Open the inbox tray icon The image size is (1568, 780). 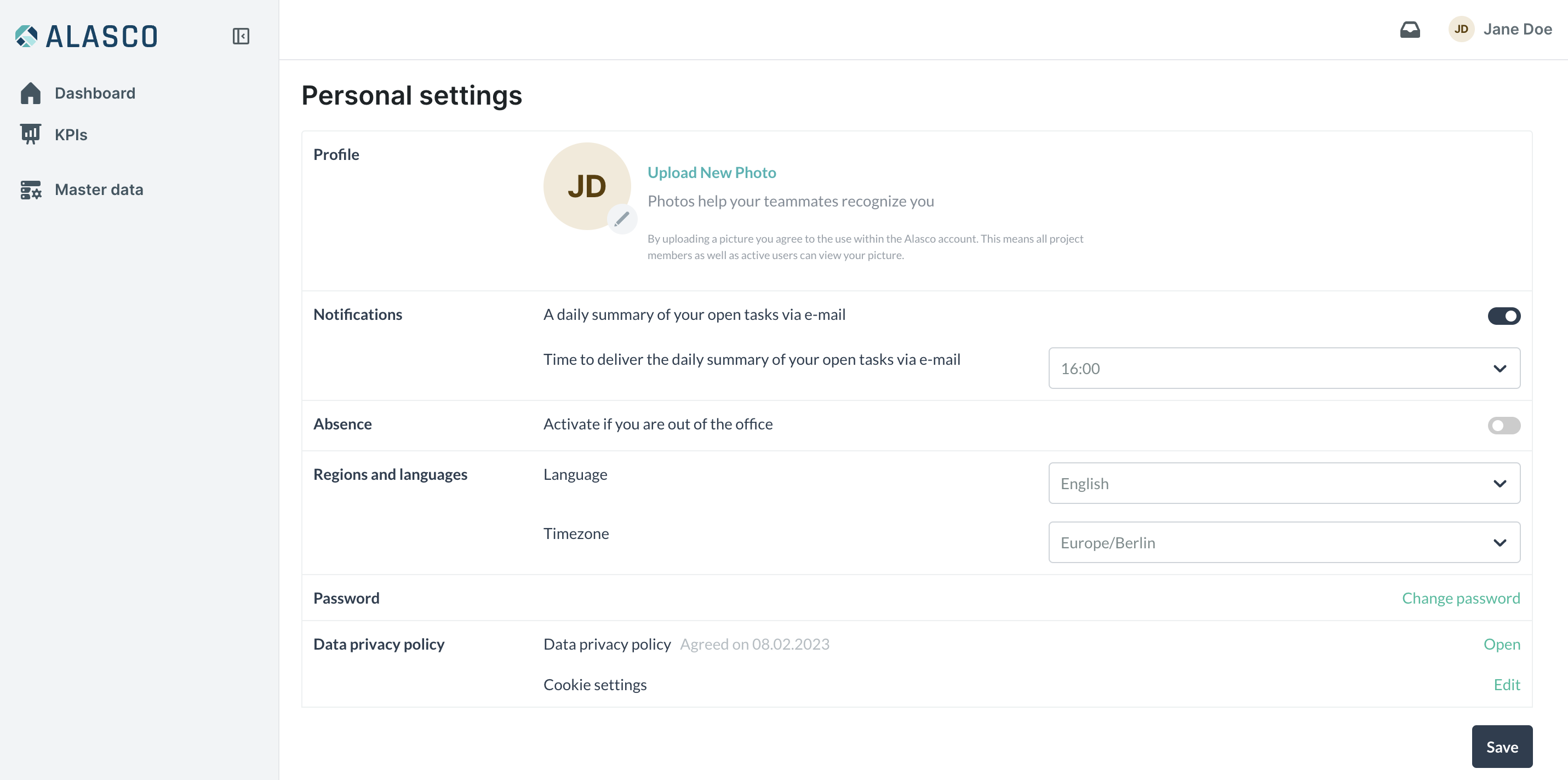coord(1410,29)
